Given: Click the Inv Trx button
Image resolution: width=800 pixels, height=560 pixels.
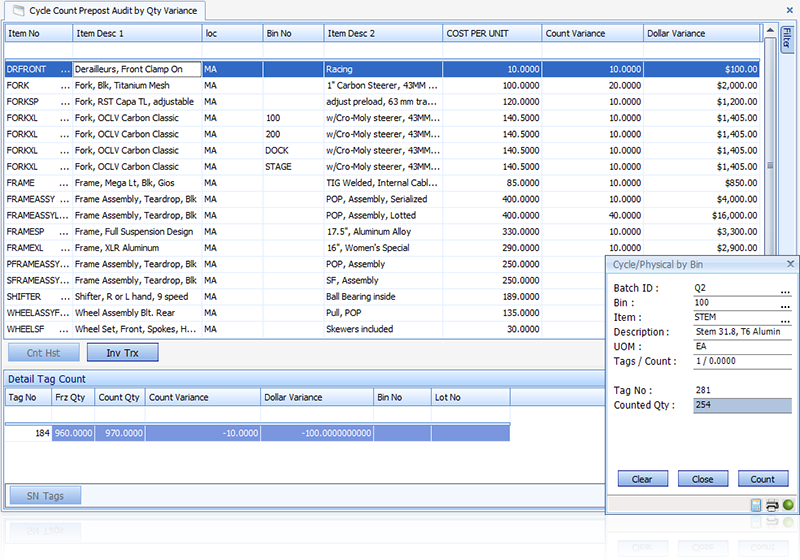Looking at the screenshot, I should (122, 352).
